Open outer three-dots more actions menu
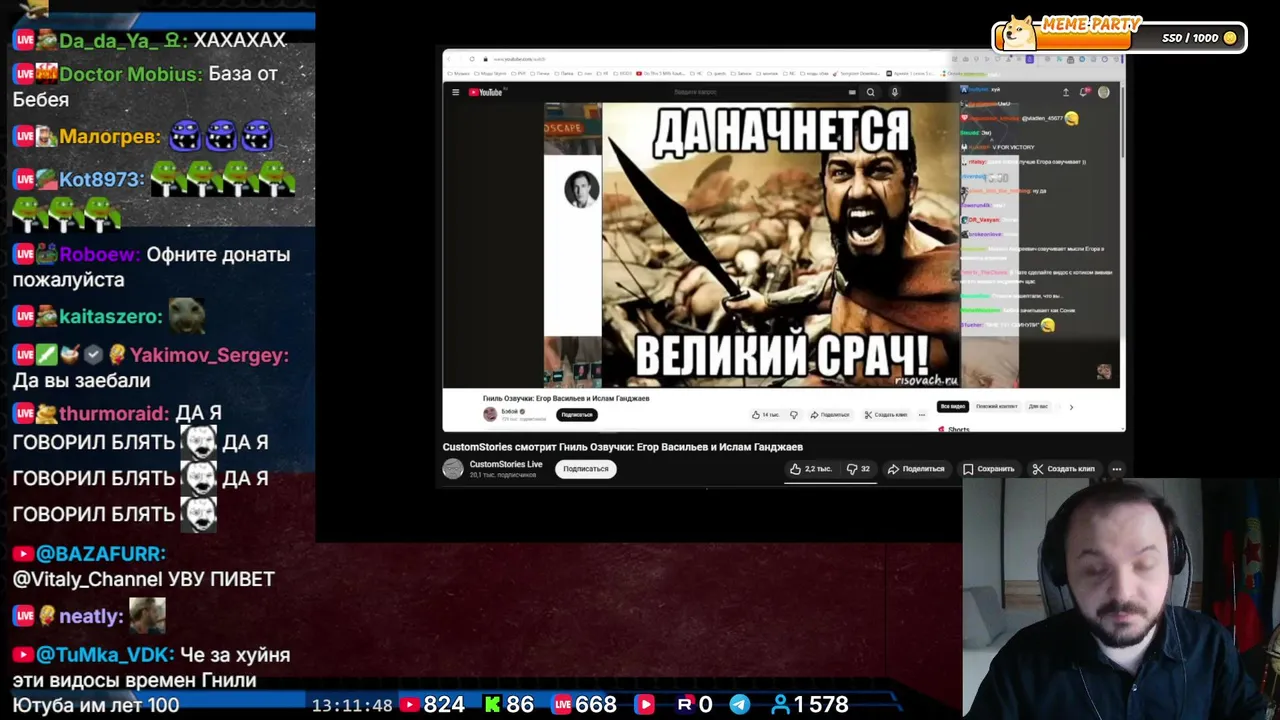Viewport: 1280px width, 720px height. click(1117, 469)
